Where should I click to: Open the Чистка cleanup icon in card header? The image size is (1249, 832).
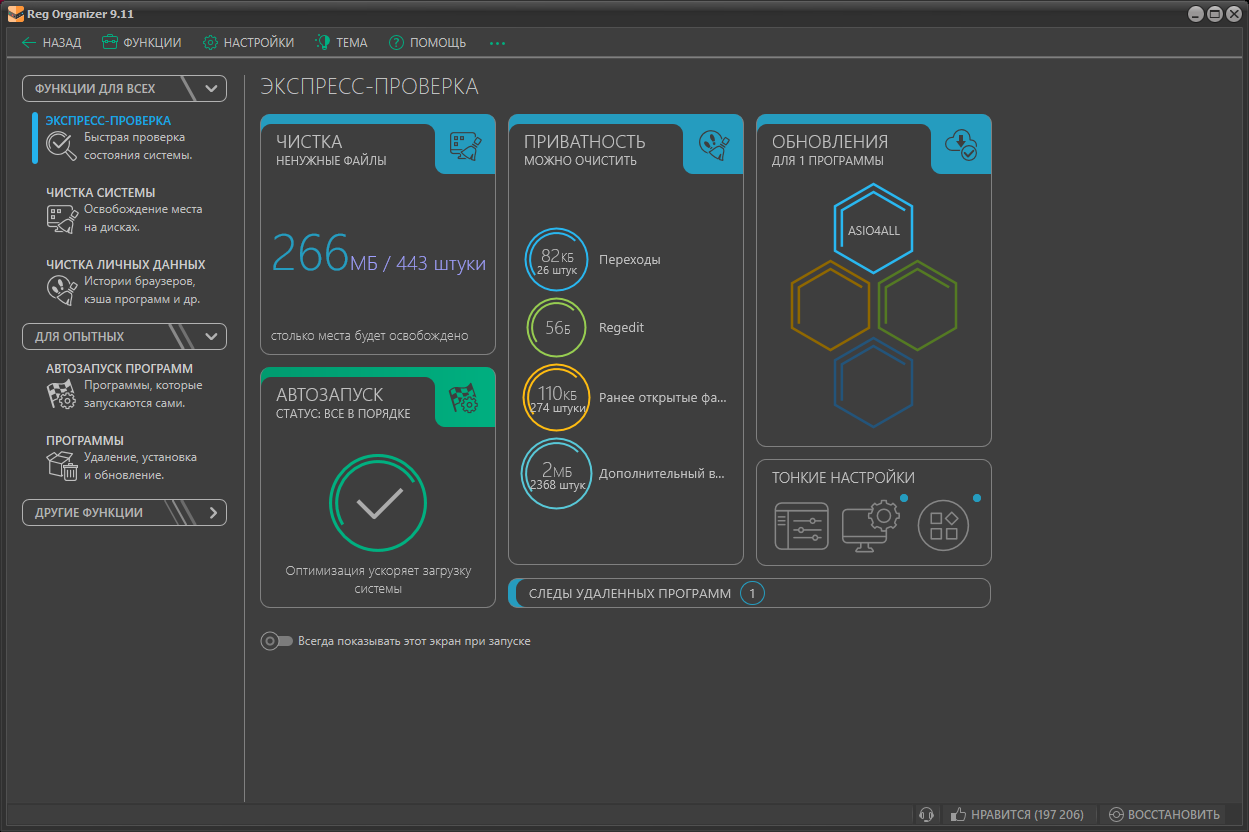(x=466, y=146)
